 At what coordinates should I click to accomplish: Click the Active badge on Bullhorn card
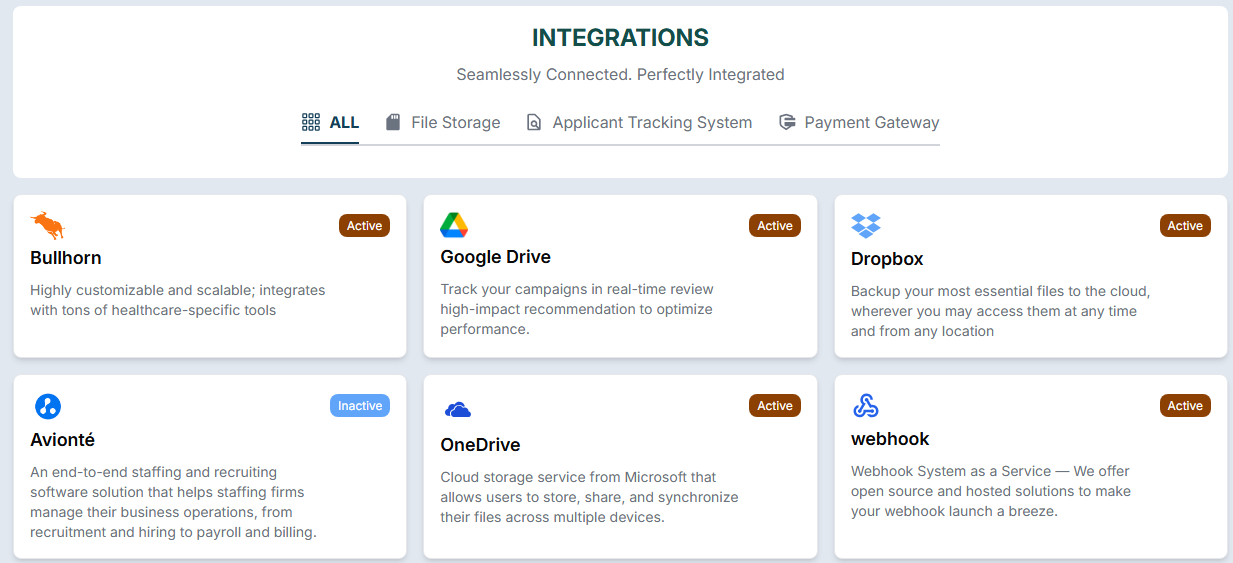pos(364,226)
